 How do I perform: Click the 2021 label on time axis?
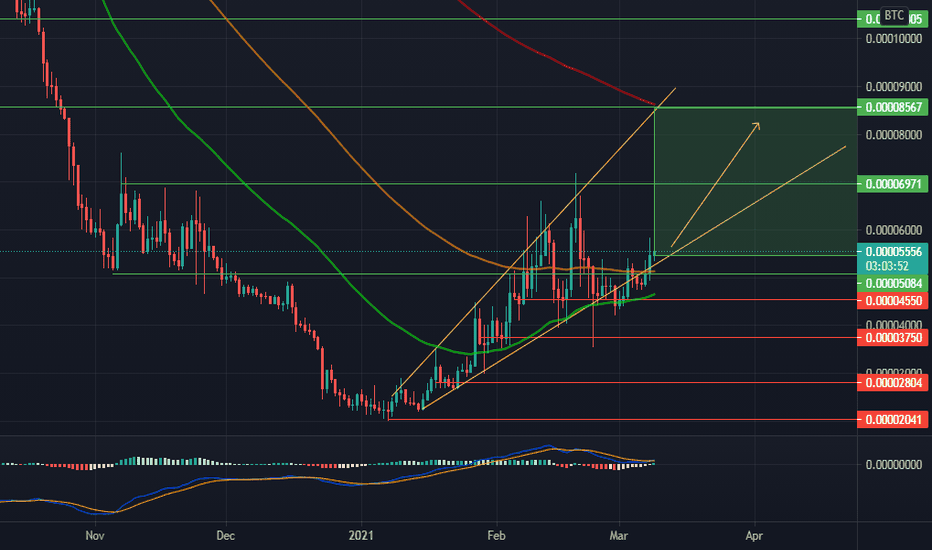coord(361,536)
